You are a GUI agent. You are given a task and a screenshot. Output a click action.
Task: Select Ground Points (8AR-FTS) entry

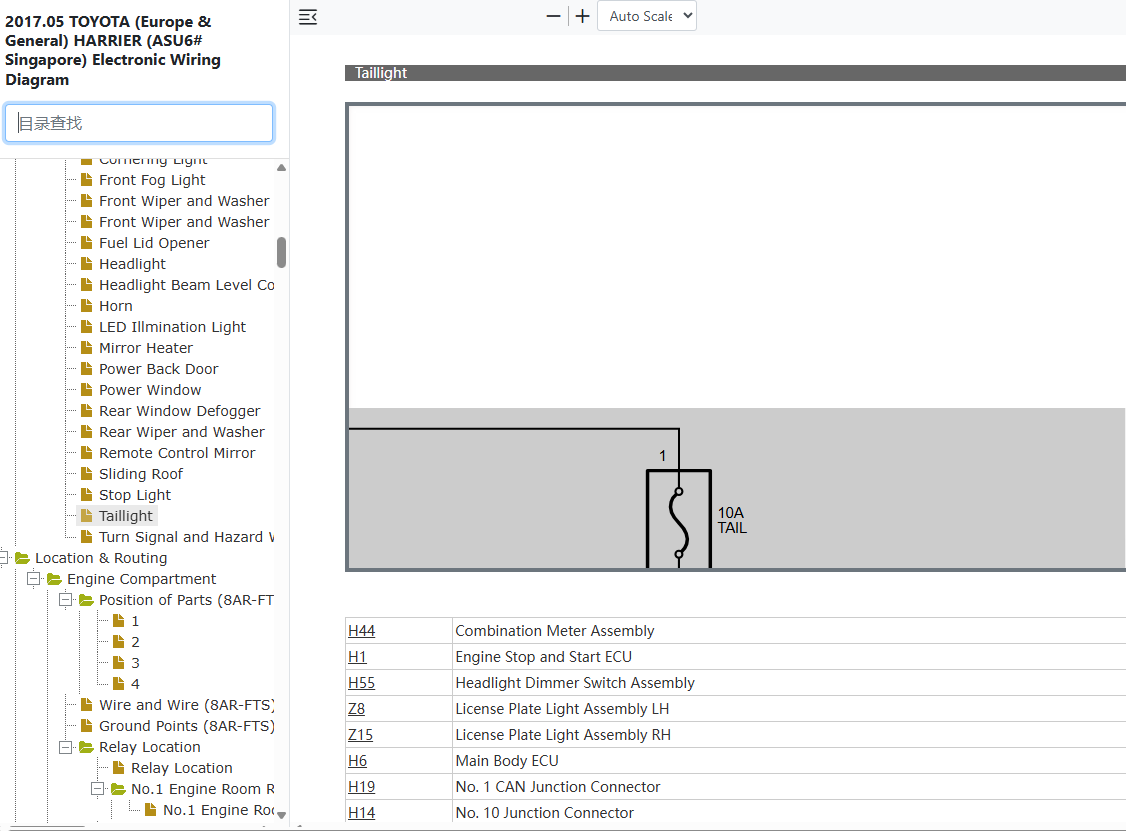pos(187,726)
